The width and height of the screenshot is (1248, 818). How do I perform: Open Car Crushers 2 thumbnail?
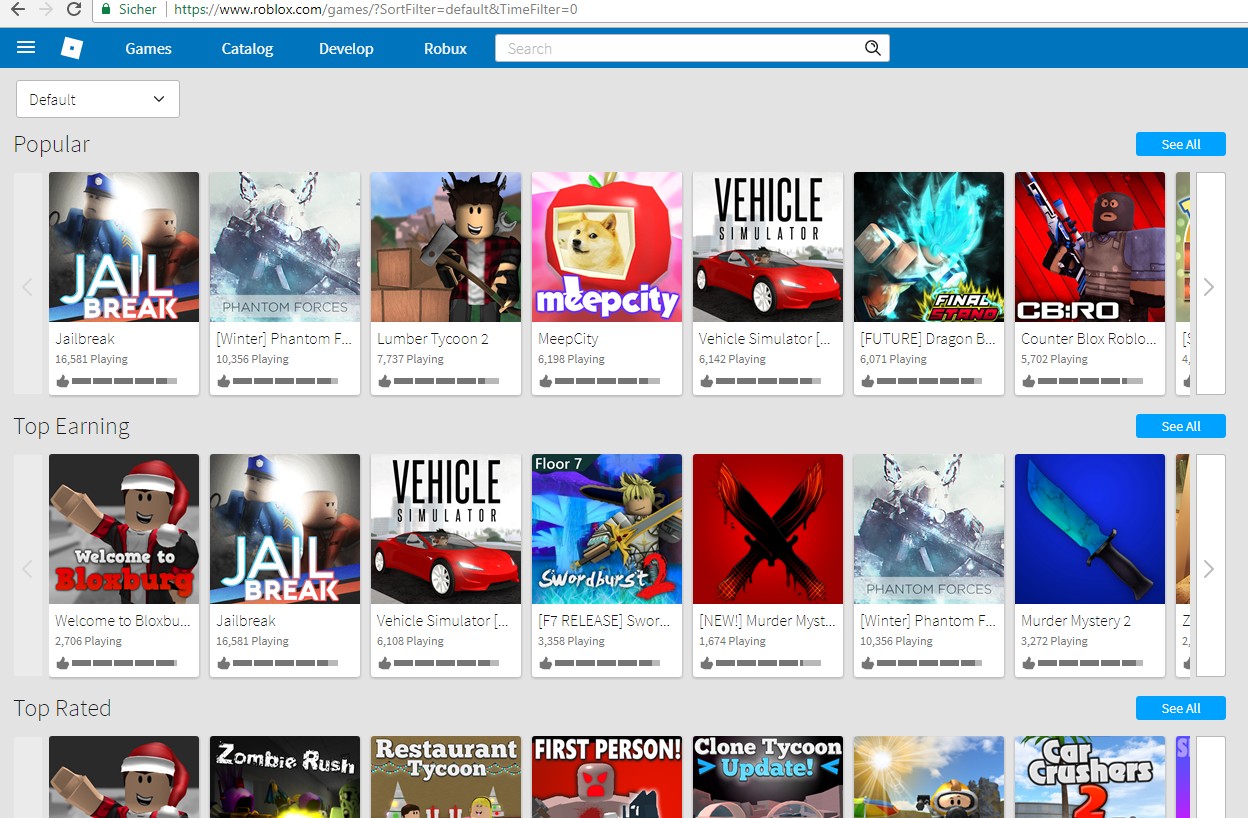click(1090, 777)
